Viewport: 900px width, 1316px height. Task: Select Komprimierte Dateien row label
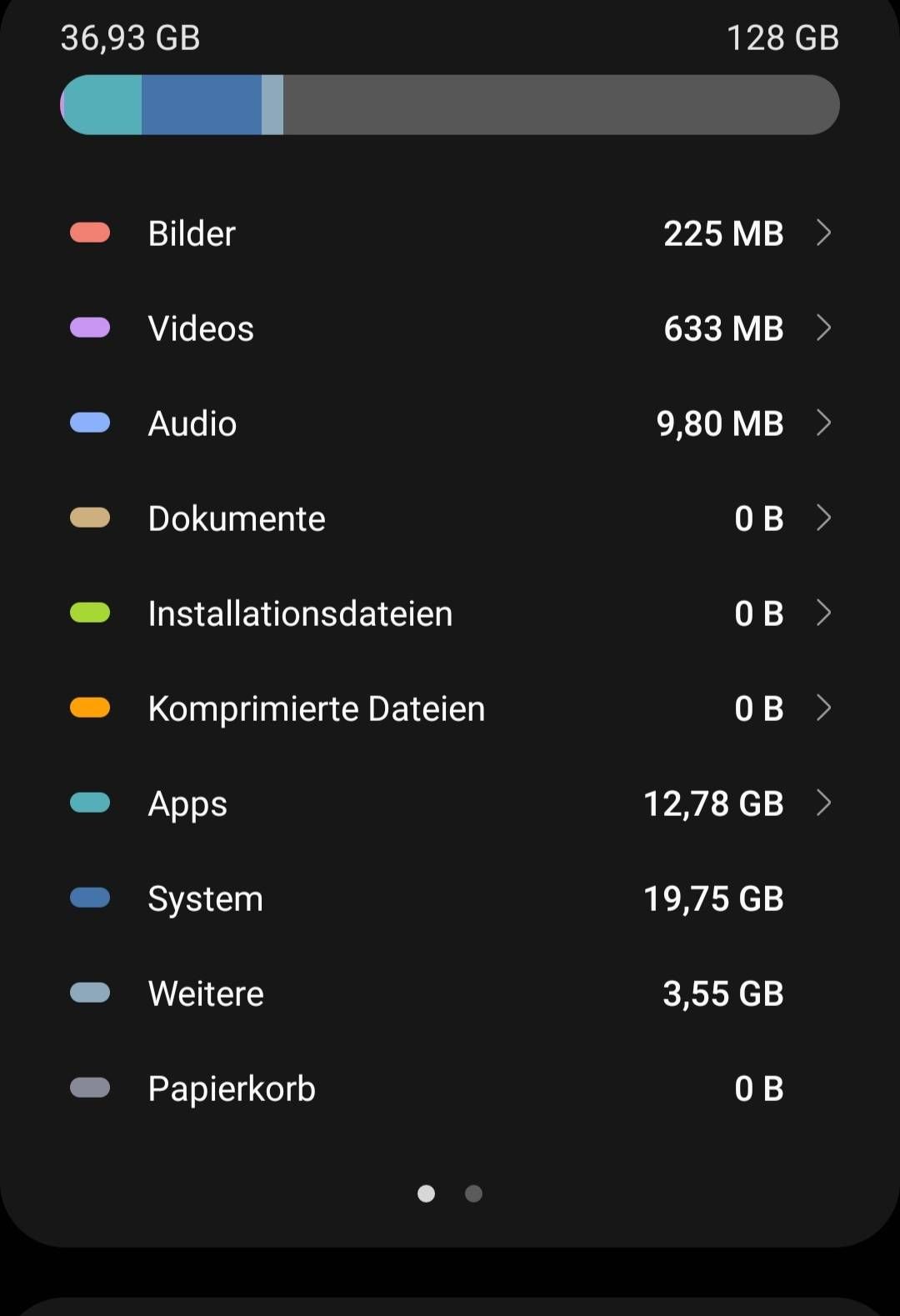(316, 708)
